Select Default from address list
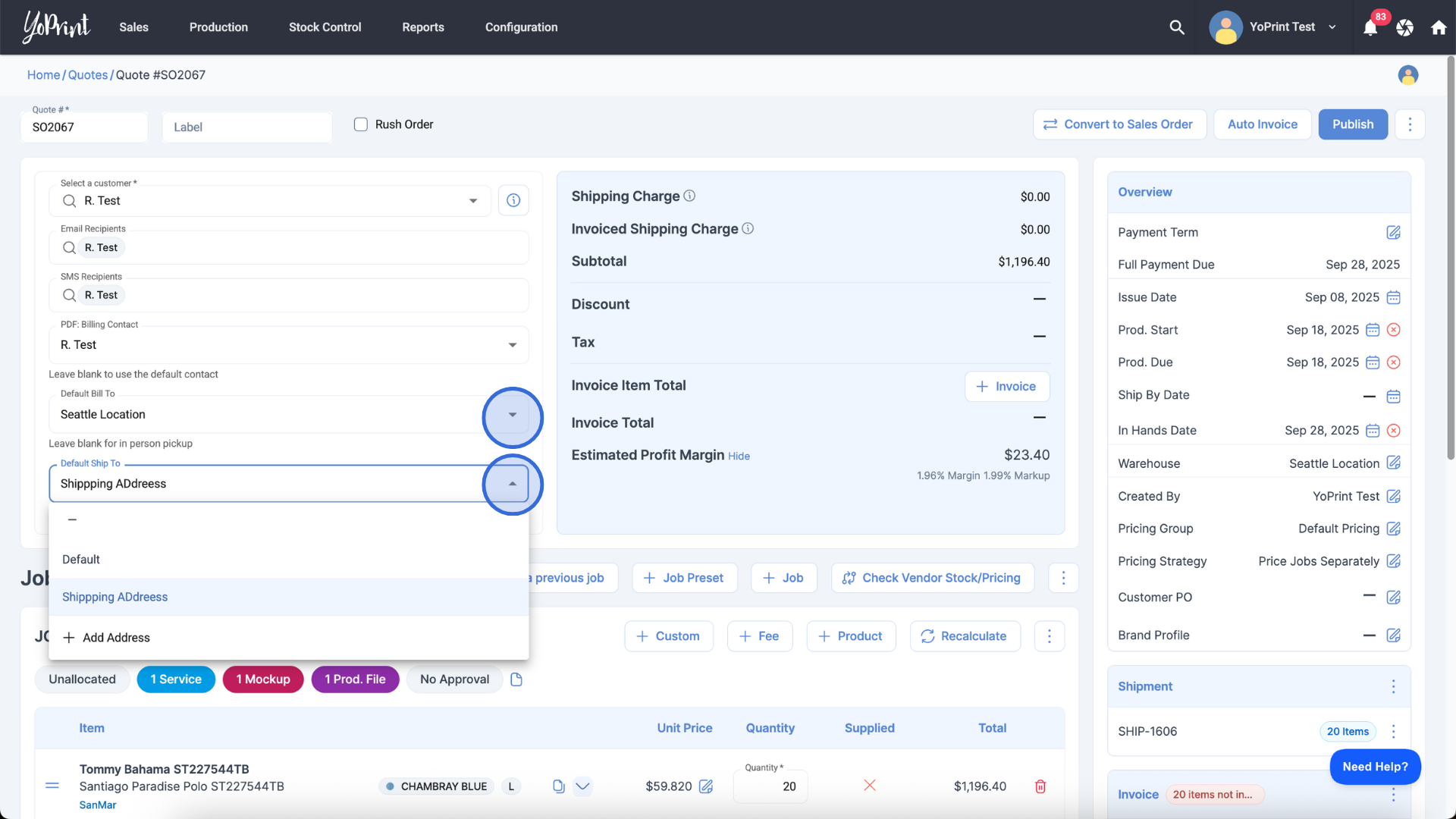This screenshot has width=1456, height=819. [x=81, y=560]
